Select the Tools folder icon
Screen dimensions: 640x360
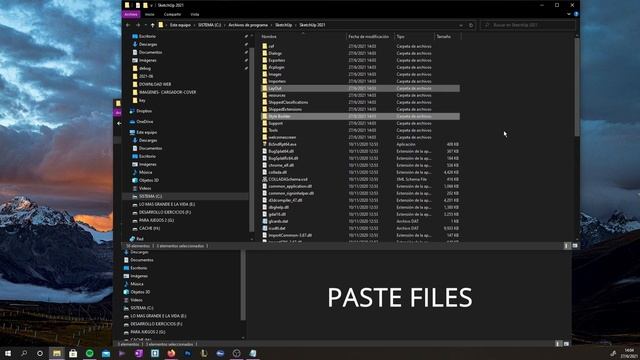point(264,130)
